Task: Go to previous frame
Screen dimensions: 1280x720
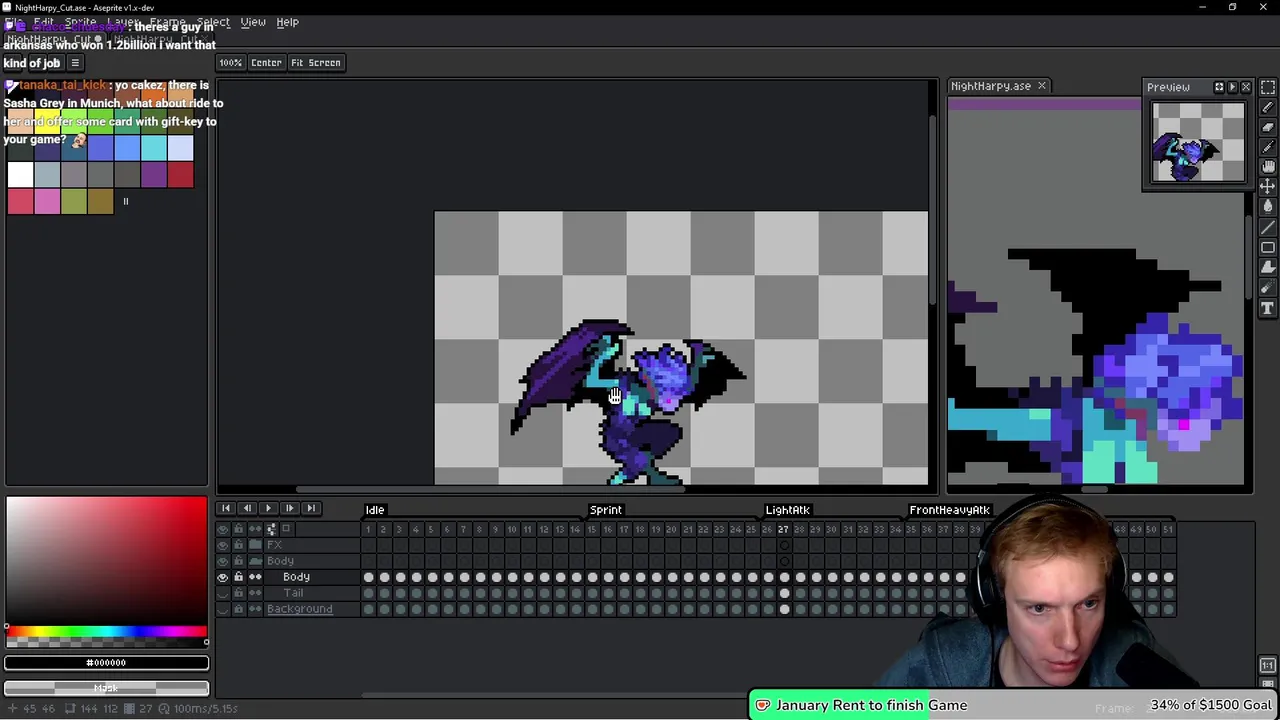Action: coord(247,509)
